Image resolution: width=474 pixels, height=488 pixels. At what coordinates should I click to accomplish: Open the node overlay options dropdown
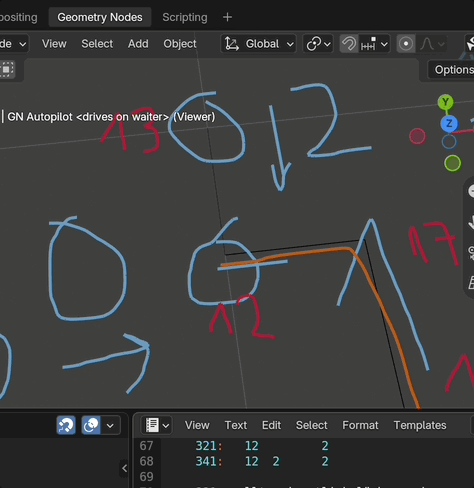pyautogui.click(x=110, y=425)
